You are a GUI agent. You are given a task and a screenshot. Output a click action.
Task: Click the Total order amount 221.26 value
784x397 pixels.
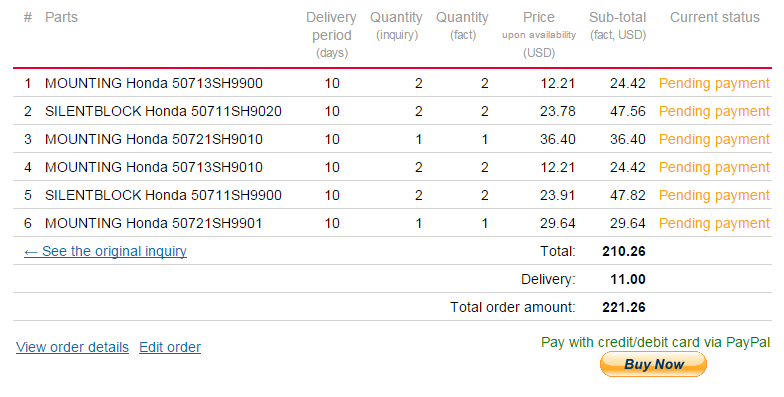coord(624,307)
